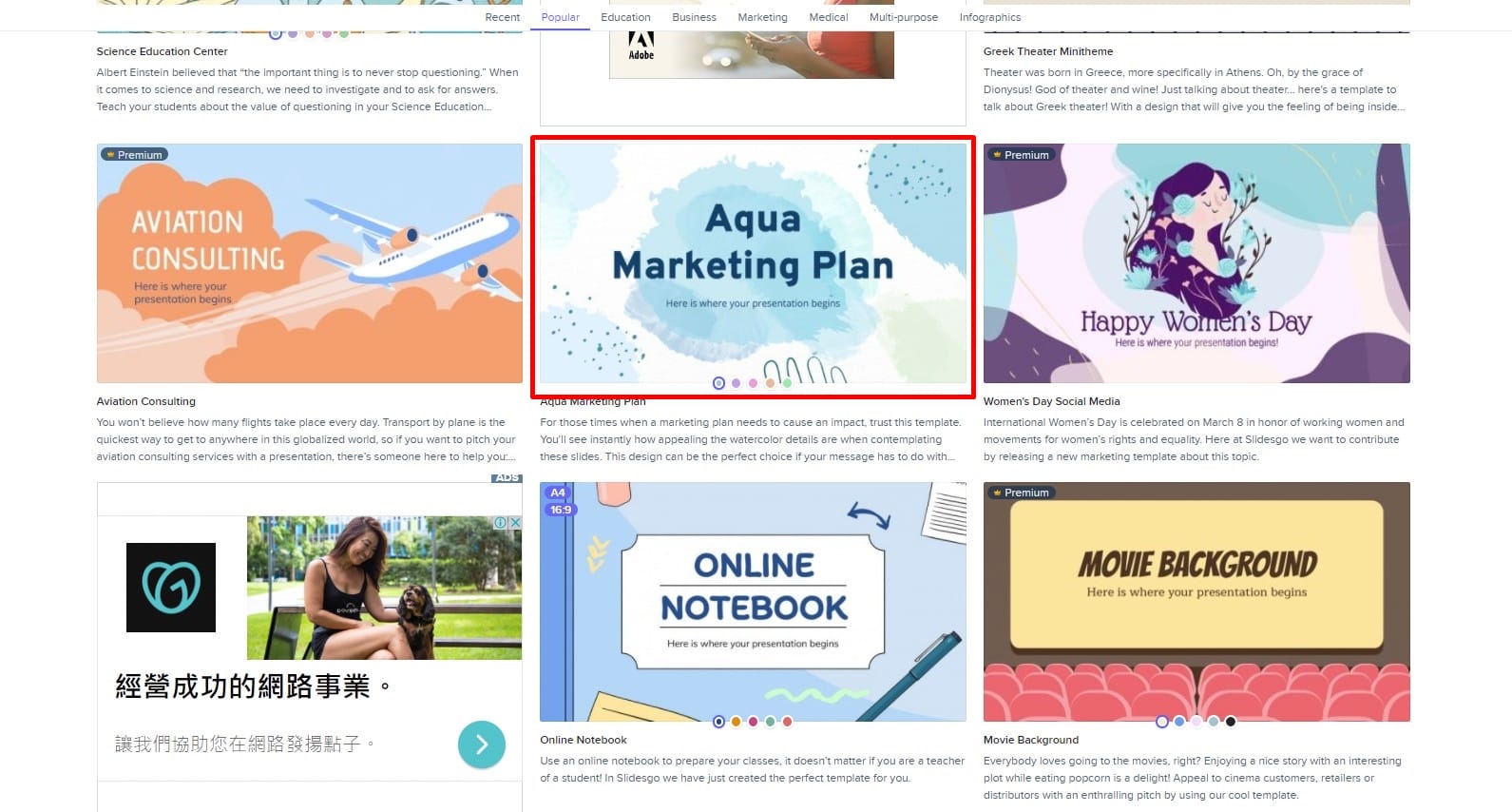Click the Premium badge on Movie Background
Screen dimensions: 1512x812
point(1020,493)
